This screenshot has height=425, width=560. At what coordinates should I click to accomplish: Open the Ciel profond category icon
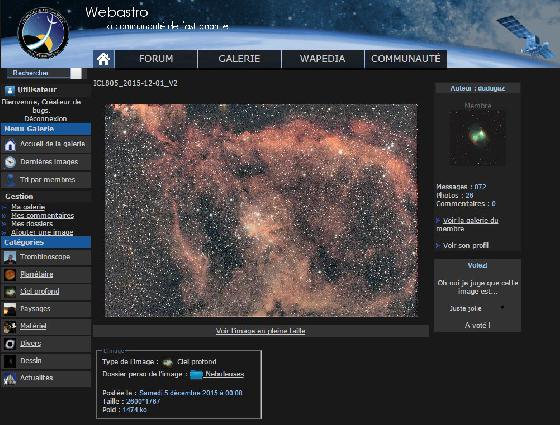click(x=10, y=292)
